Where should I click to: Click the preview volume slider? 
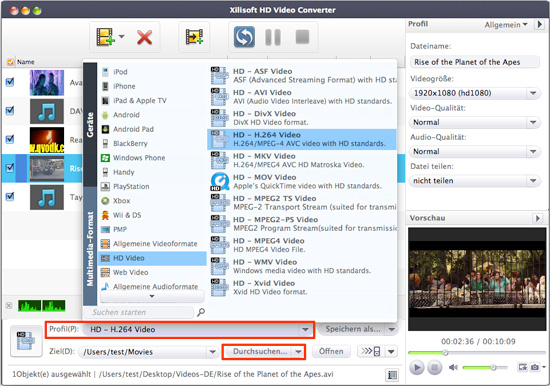click(x=484, y=367)
